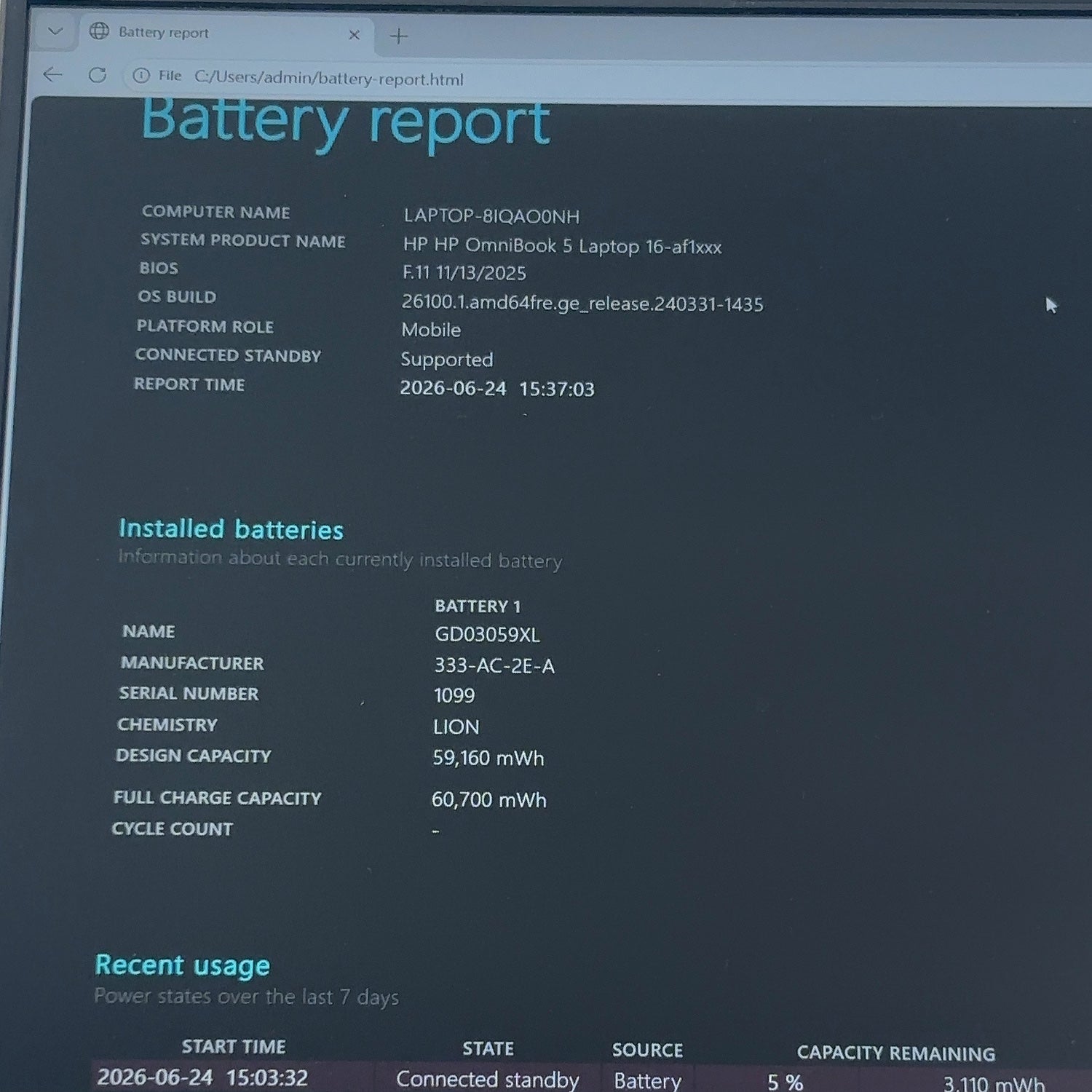This screenshot has height=1092, width=1092.
Task: Click the BATTERY 1 column header
Action: pyautogui.click(x=478, y=606)
